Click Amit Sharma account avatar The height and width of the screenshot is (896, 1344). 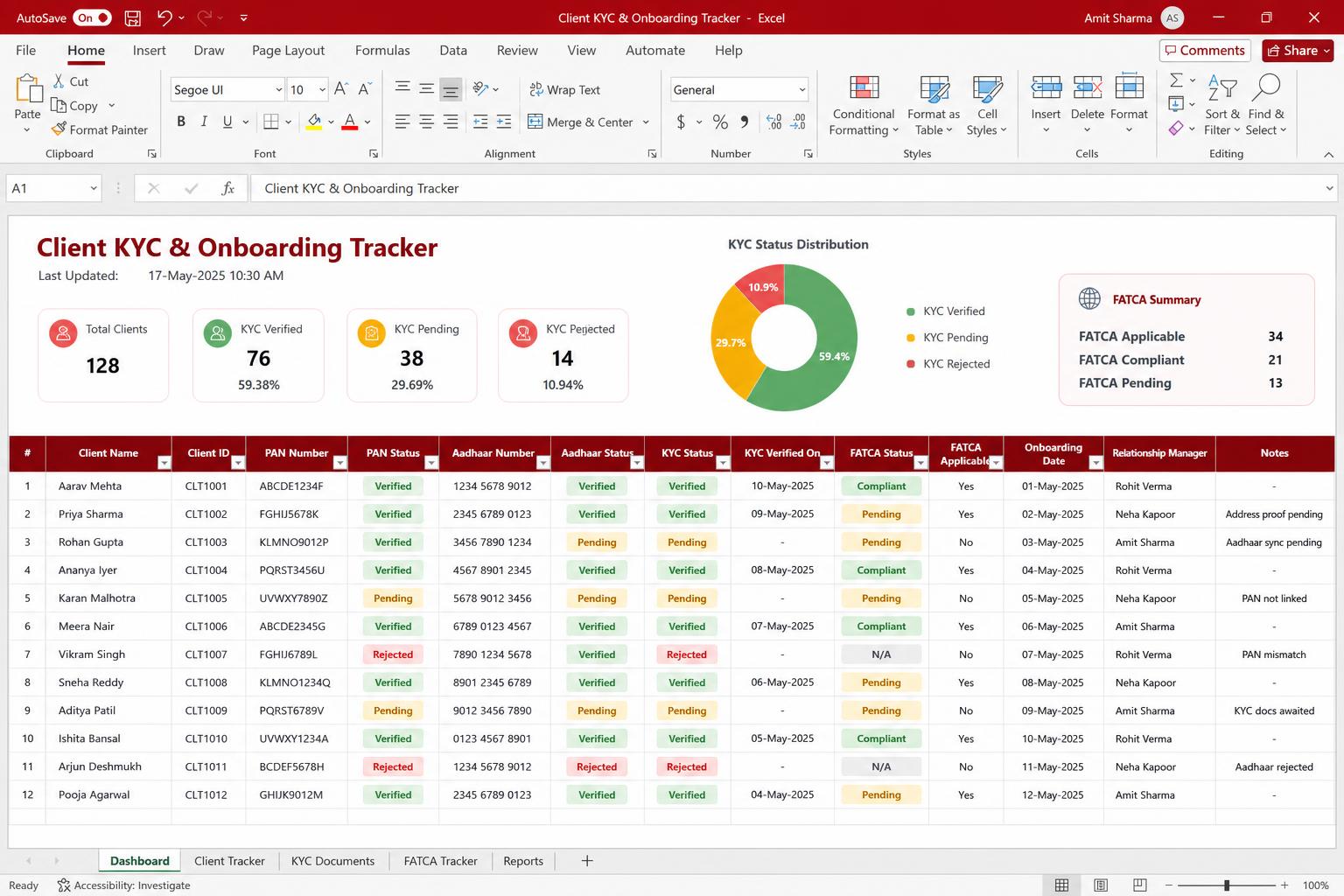click(x=1172, y=17)
